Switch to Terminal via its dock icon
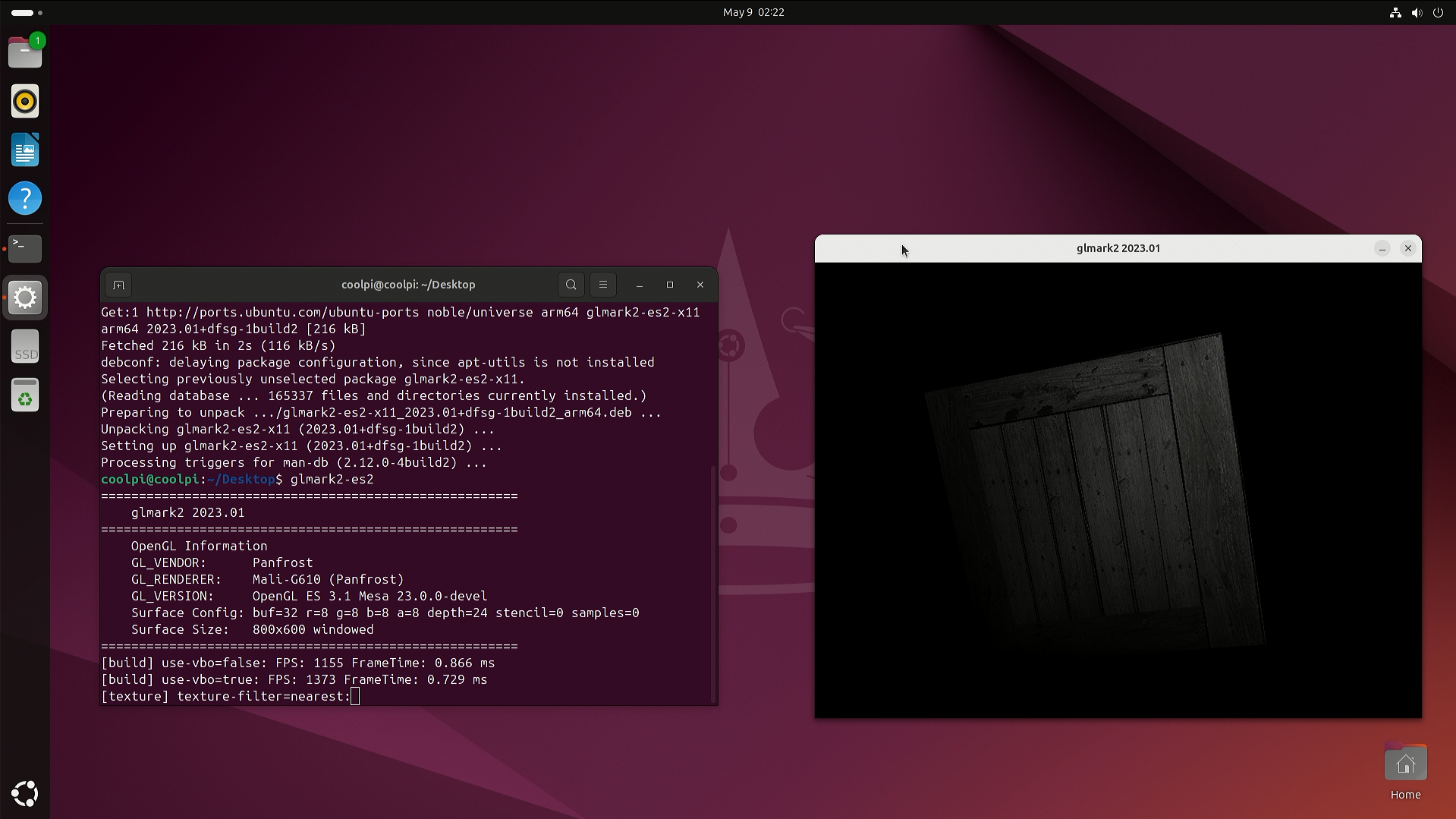This screenshot has width=1456, height=819. coord(25,248)
